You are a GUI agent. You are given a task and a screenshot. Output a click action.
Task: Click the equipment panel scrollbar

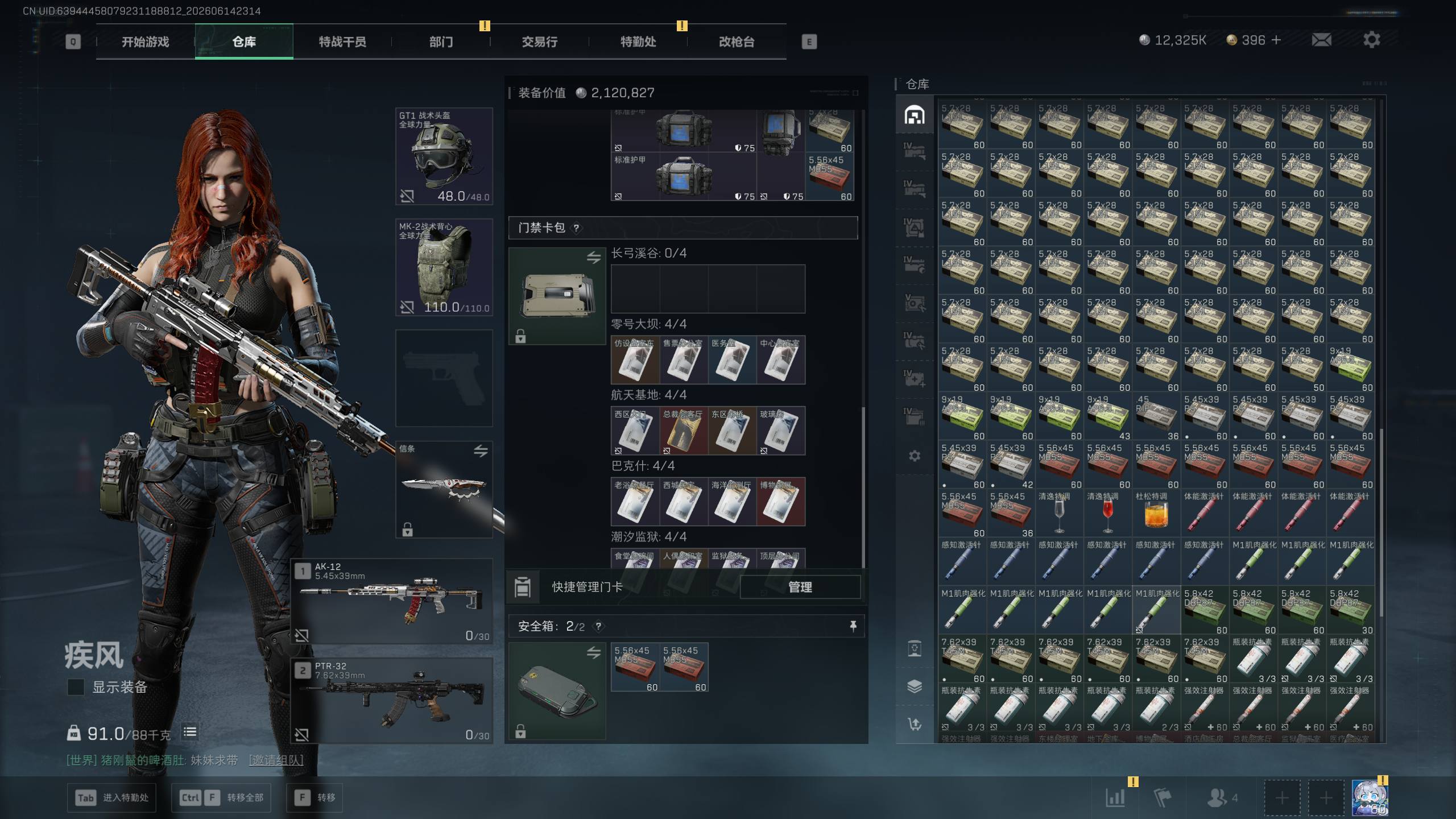(863, 486)
